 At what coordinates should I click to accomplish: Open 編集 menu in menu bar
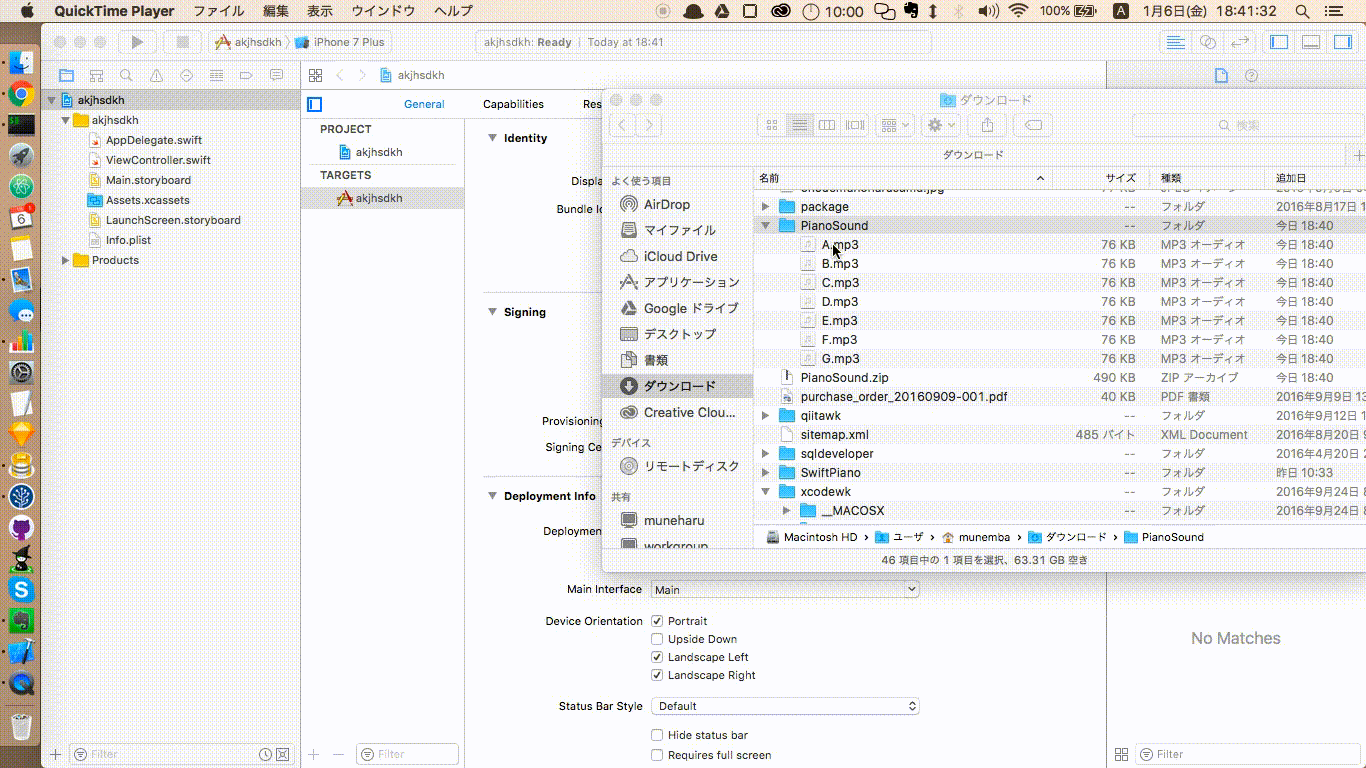tap(276, 11)
